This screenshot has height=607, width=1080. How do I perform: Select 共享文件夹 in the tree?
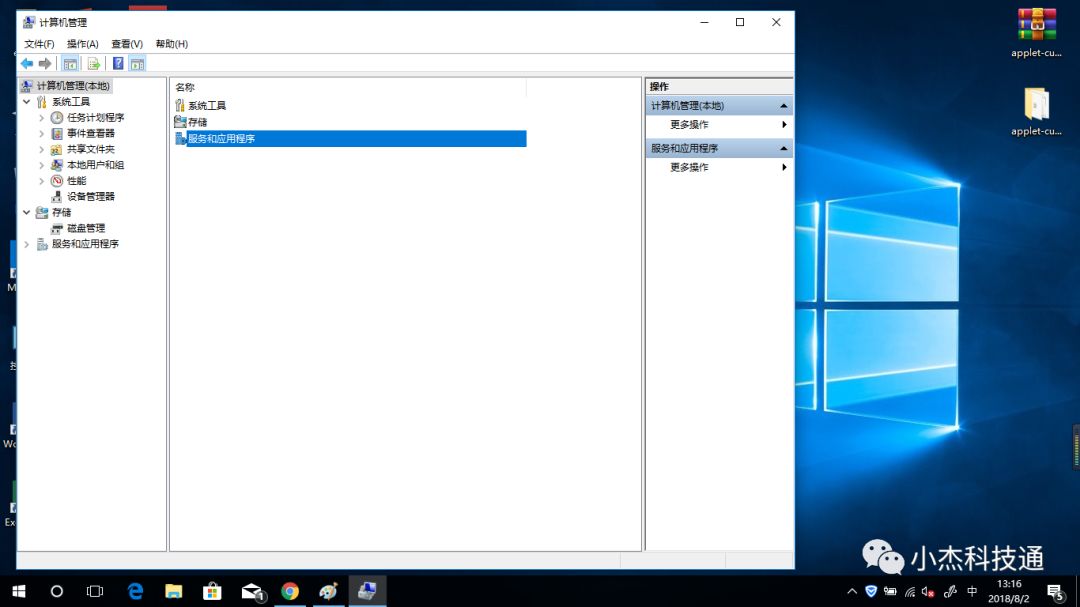[x=90, y=149]
